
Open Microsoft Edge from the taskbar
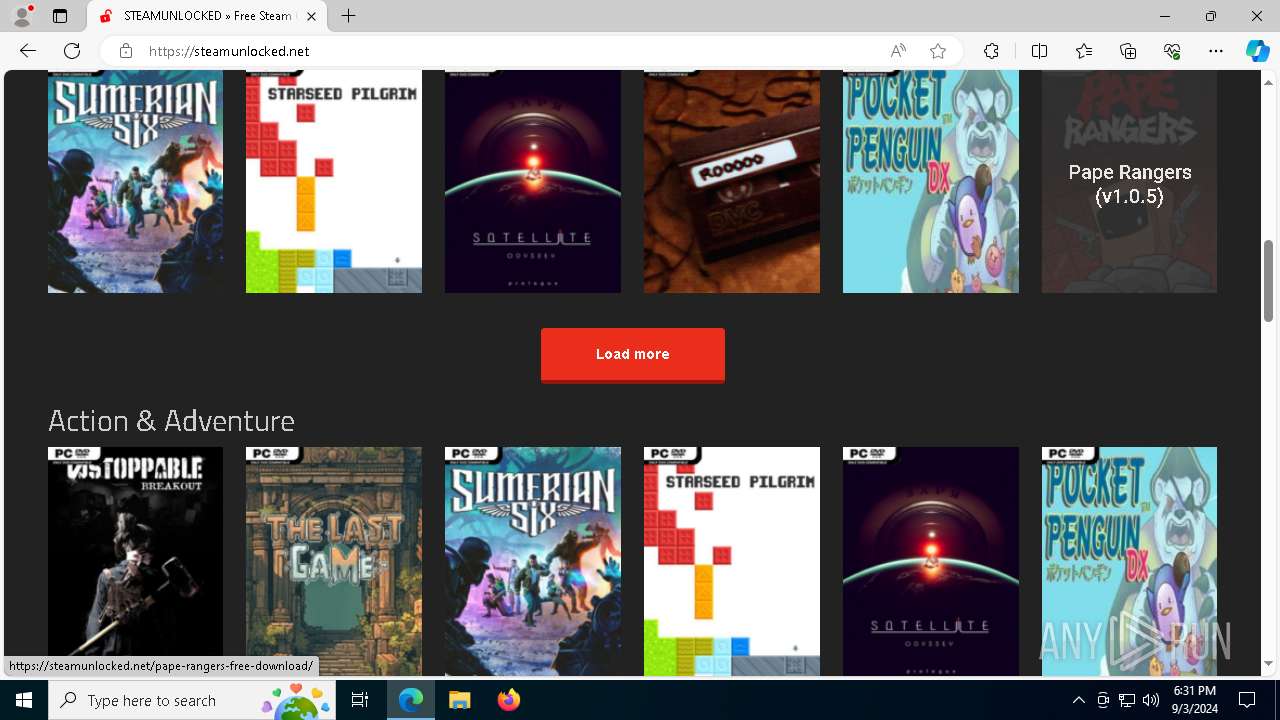411,700
